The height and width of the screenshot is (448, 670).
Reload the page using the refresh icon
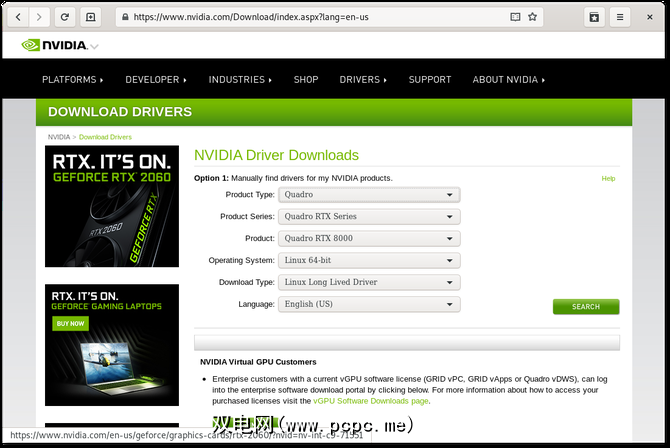coord(65,17)
